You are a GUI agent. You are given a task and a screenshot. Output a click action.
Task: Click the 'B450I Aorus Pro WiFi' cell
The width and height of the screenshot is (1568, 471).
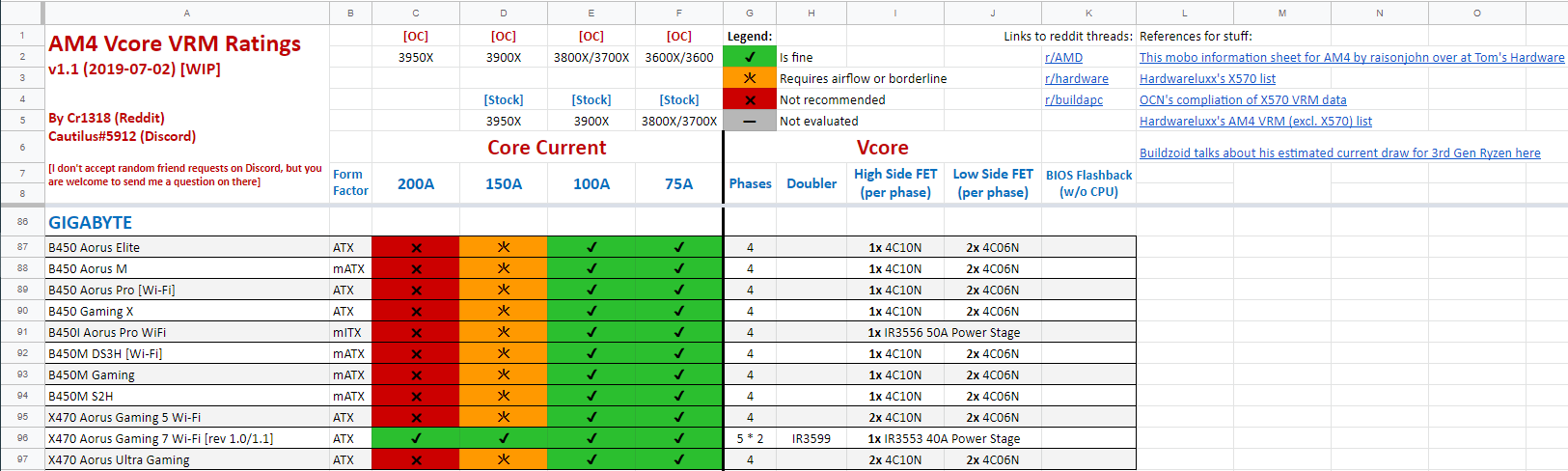[187, 333]
